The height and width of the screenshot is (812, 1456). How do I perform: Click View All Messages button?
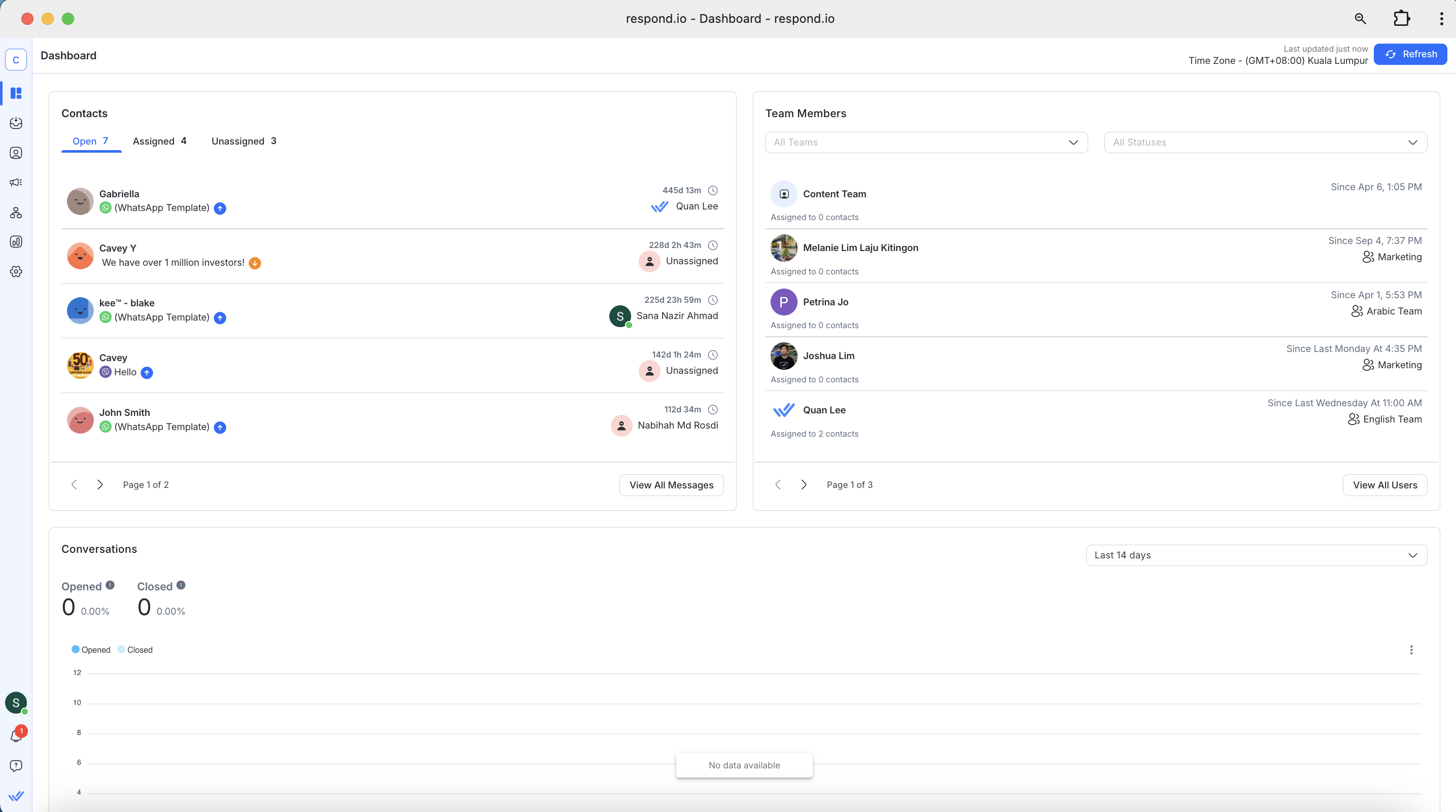(x=671, y=485)
